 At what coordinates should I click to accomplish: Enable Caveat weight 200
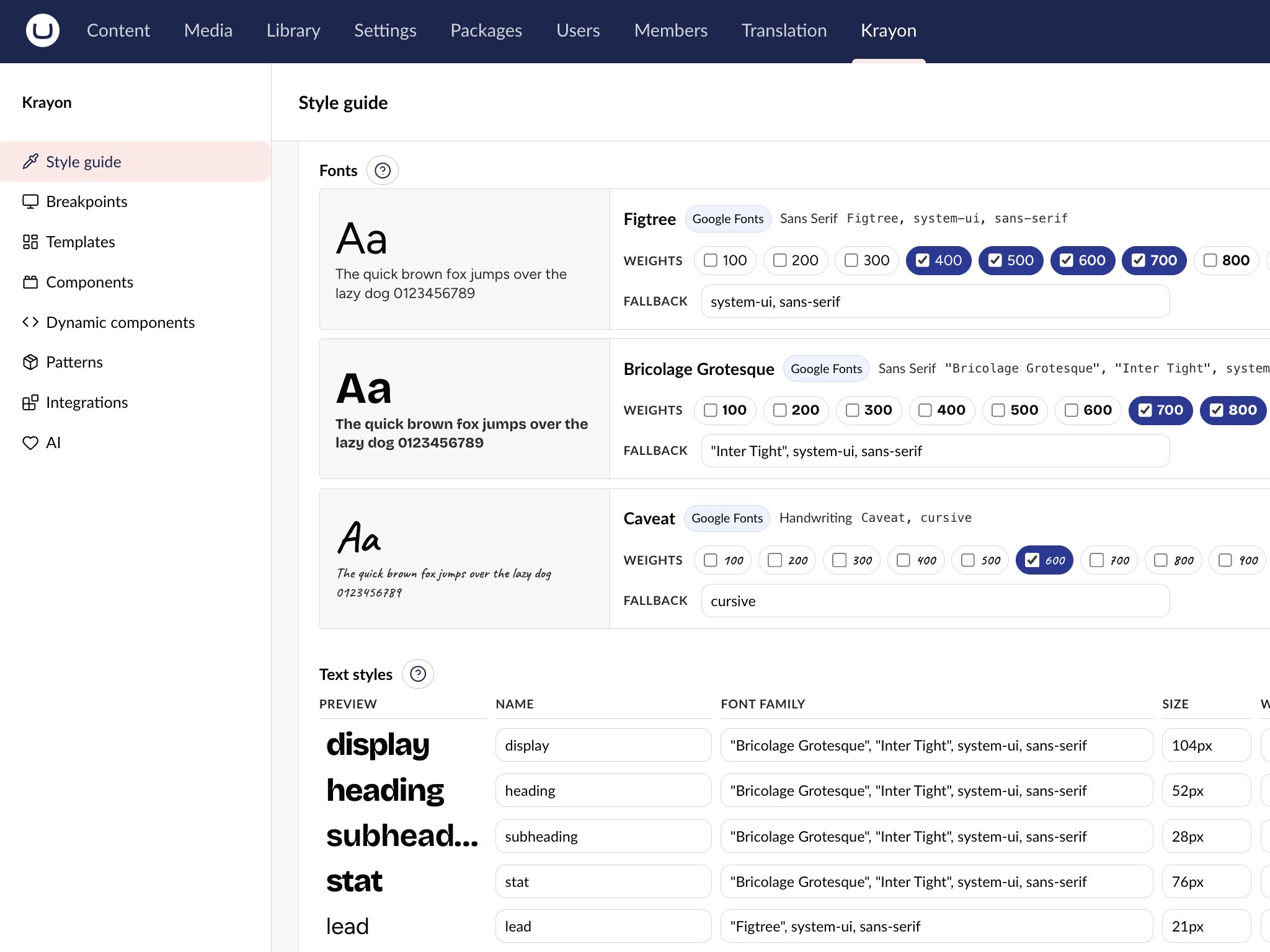pyautogui.click(x=788, y=560)
